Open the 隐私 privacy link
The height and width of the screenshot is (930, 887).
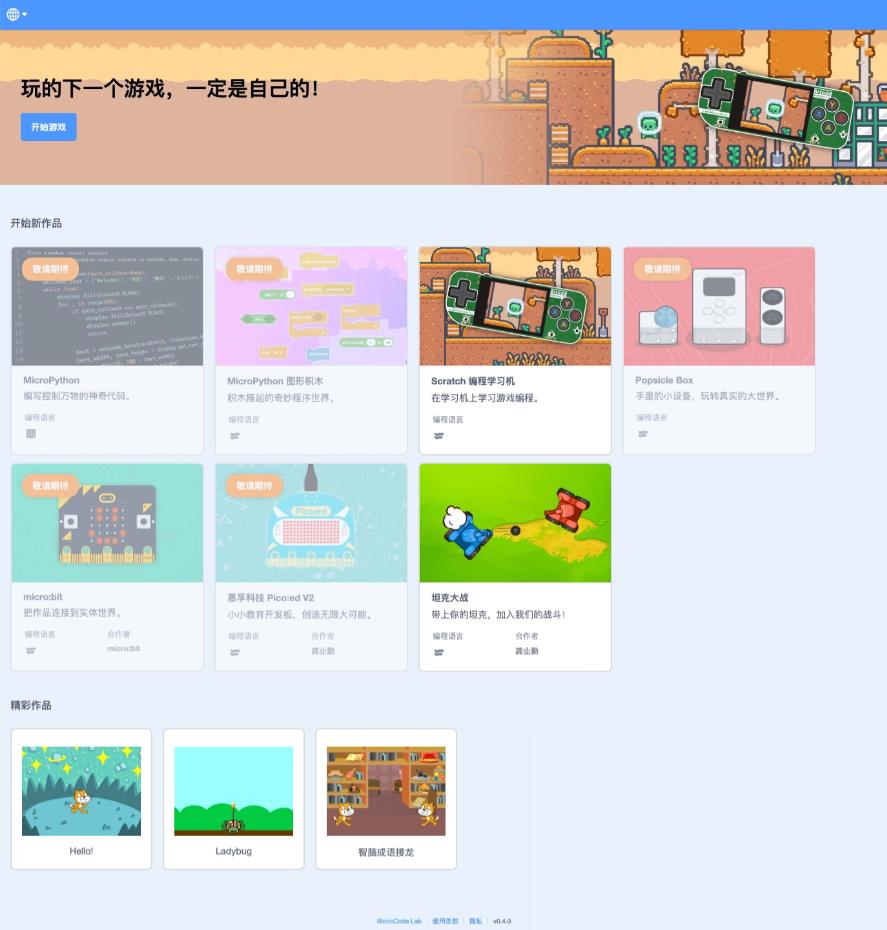point(475,921)
